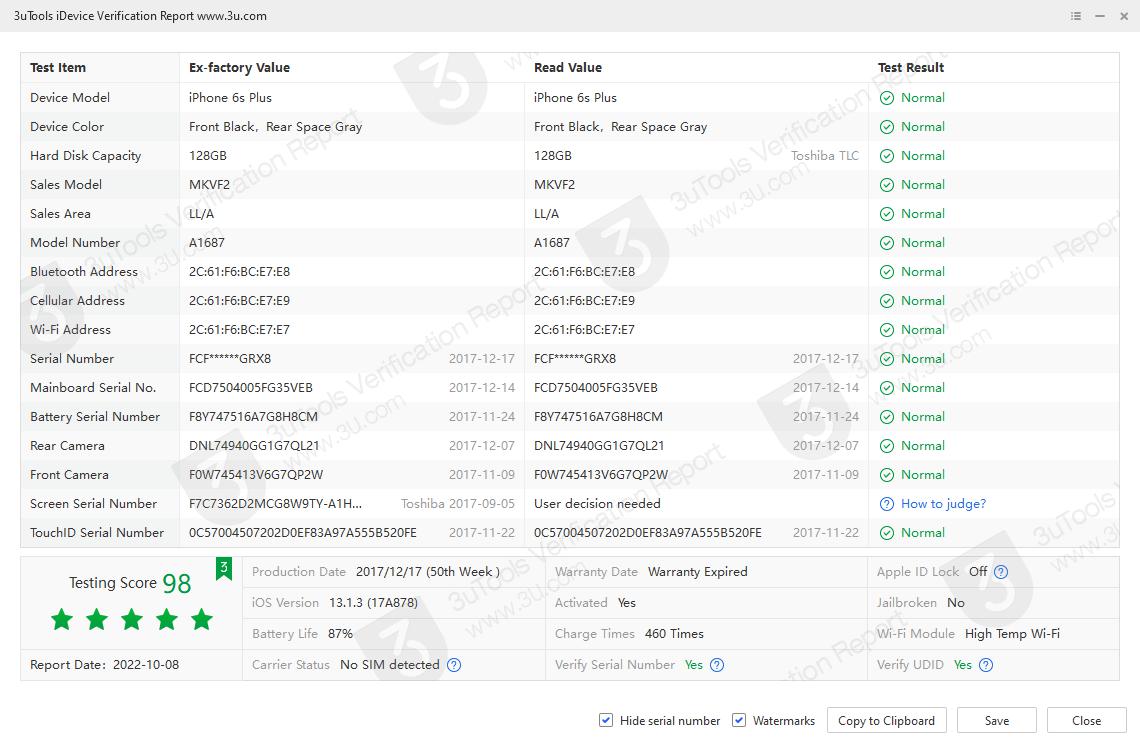Click the Yes value beside Verify Serial Number
Viewport: 1140px width, 749px height.
694,665
